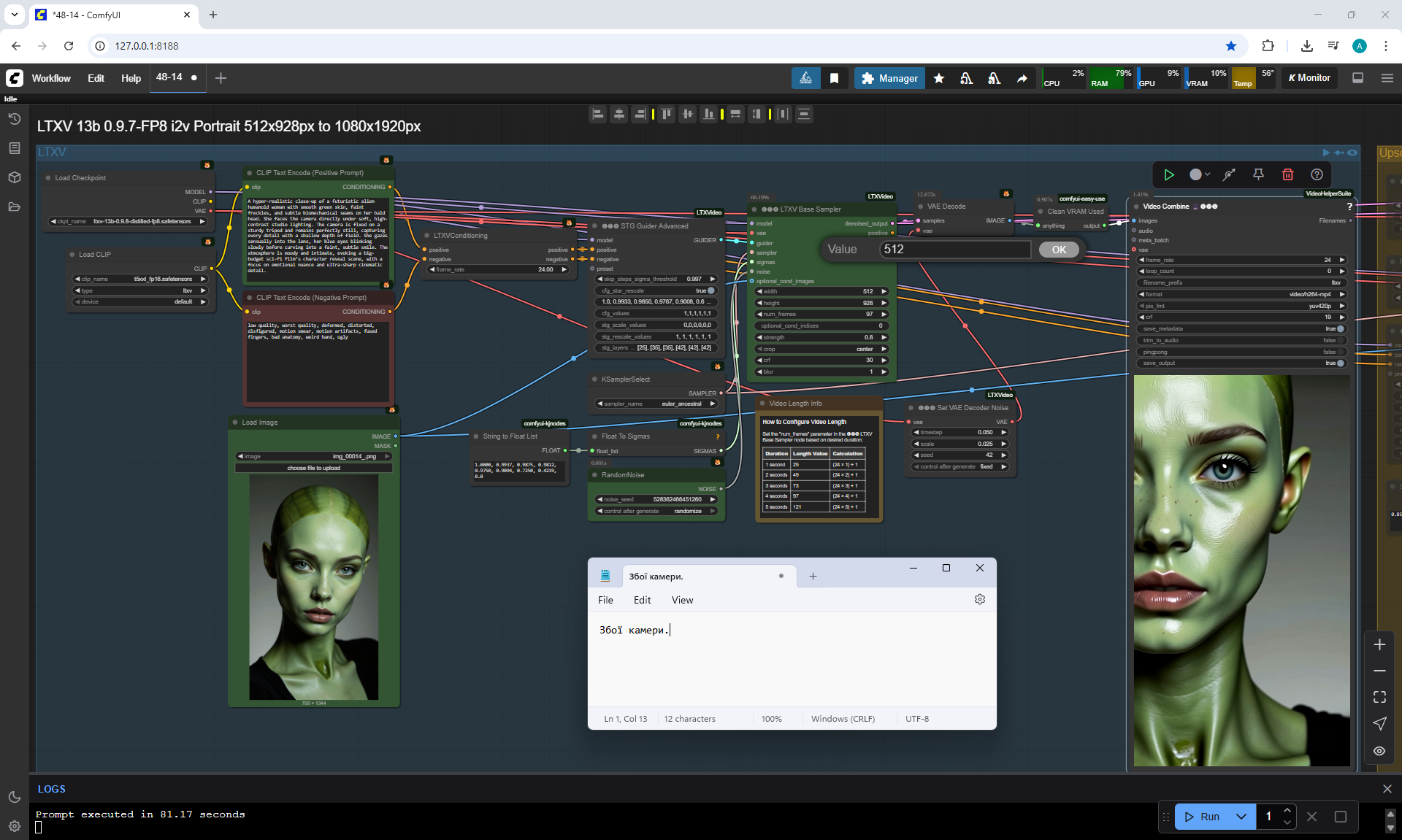Toggle trim_to_audio in Video Combine
1402x840 pixels.
[1340, 340]
